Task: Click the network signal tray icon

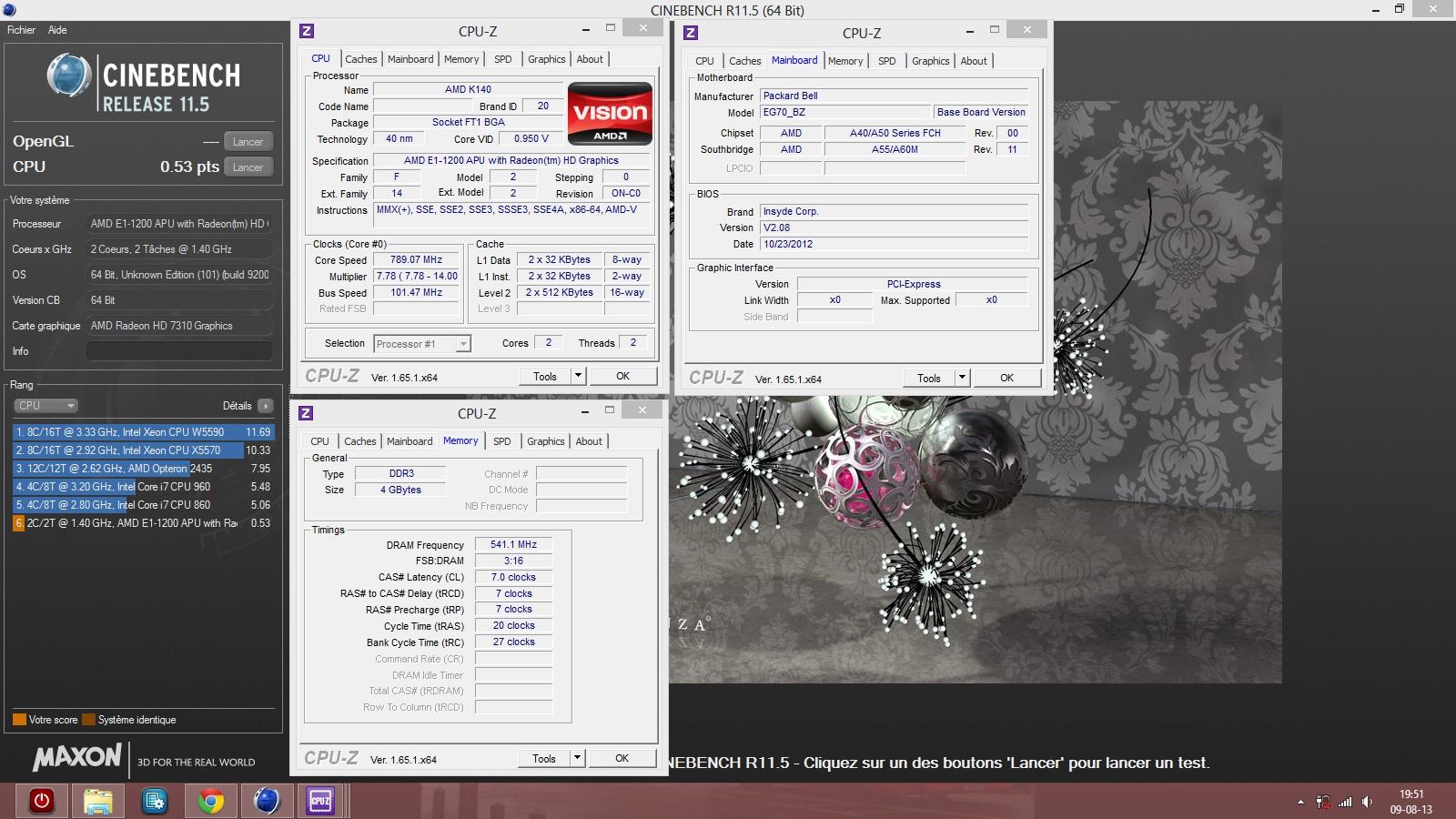Action: tap(1345, 802)
